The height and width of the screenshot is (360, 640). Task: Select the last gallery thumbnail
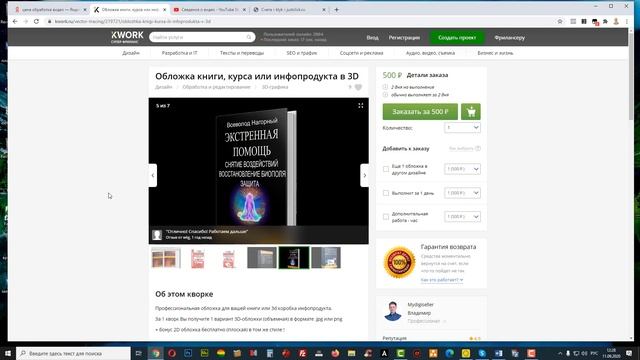[326, 258]
